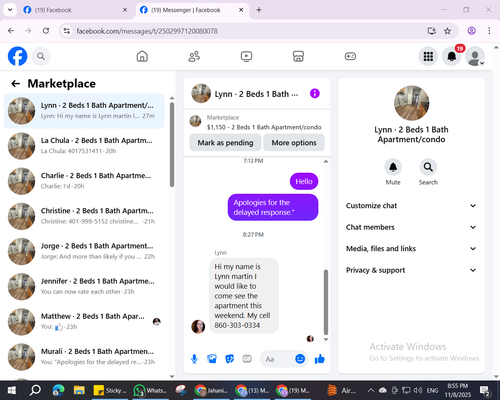
Task: Choose a sticker with the sticker icon
Action: click(230, 359)
